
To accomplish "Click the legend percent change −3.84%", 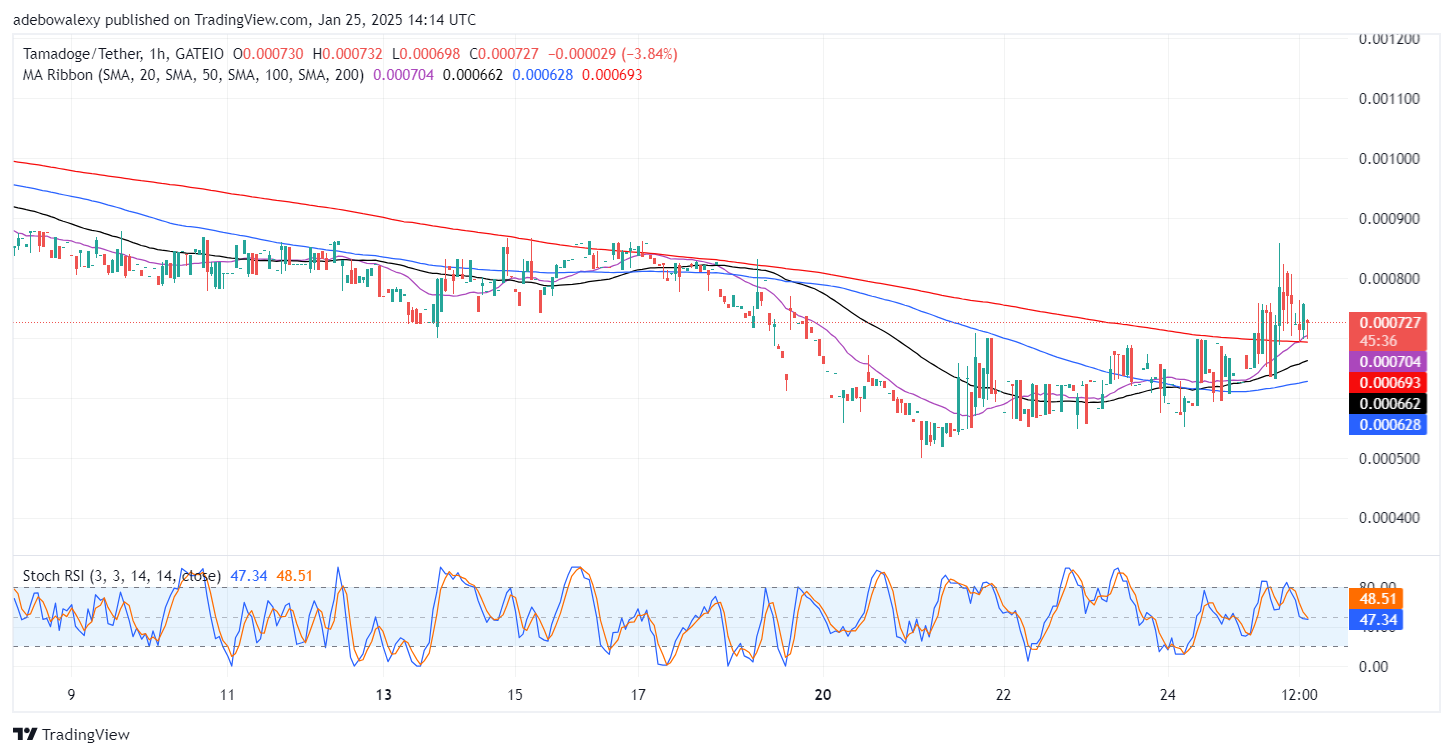I will (x=649, y=54).
